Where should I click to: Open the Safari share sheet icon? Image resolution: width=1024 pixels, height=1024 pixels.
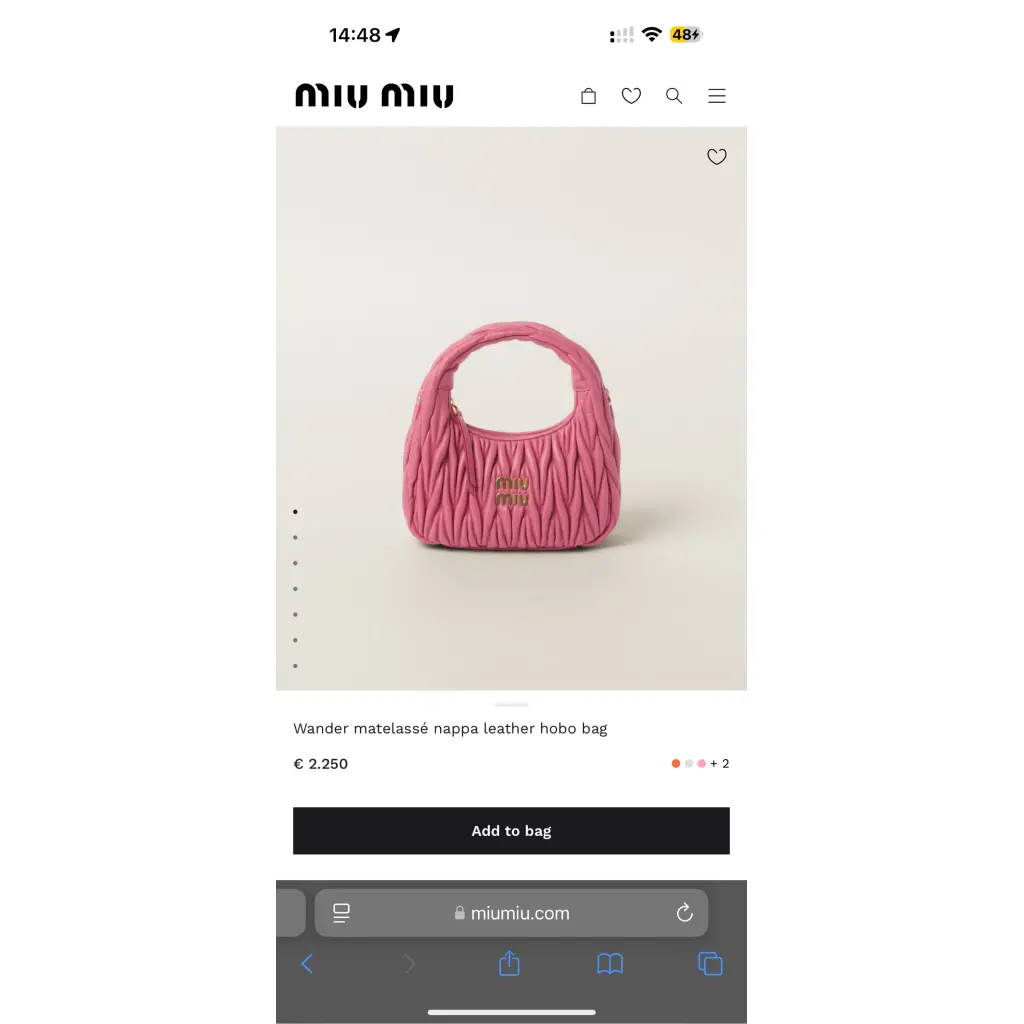pyautogui.click(x=509, y=963)
